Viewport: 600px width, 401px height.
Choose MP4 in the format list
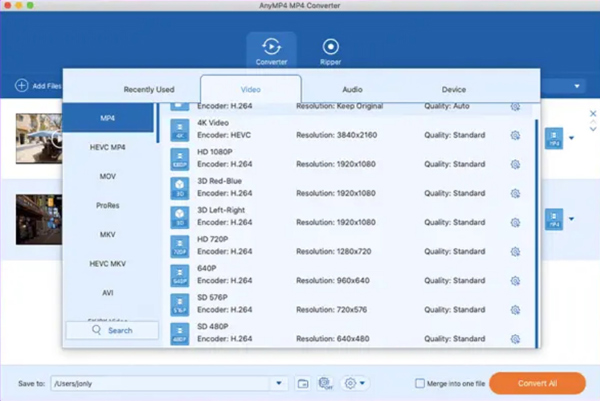[108, 118]
